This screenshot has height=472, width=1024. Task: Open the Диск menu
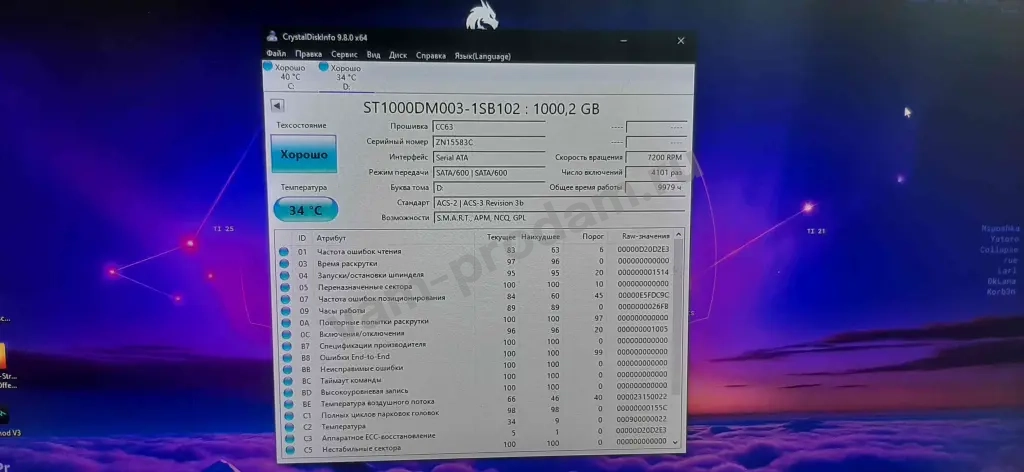397,54
